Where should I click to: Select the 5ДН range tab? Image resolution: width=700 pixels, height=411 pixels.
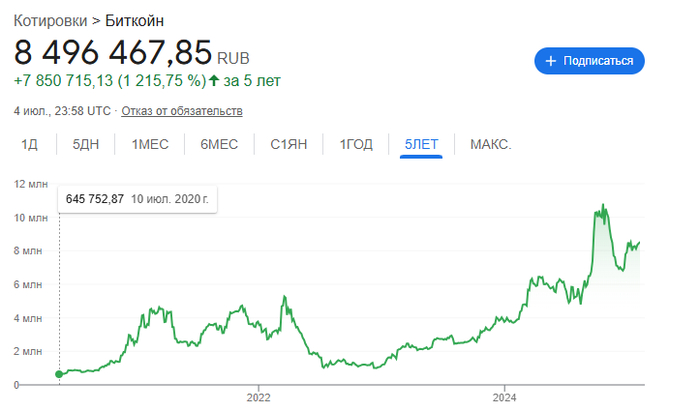tap(86, 145)
